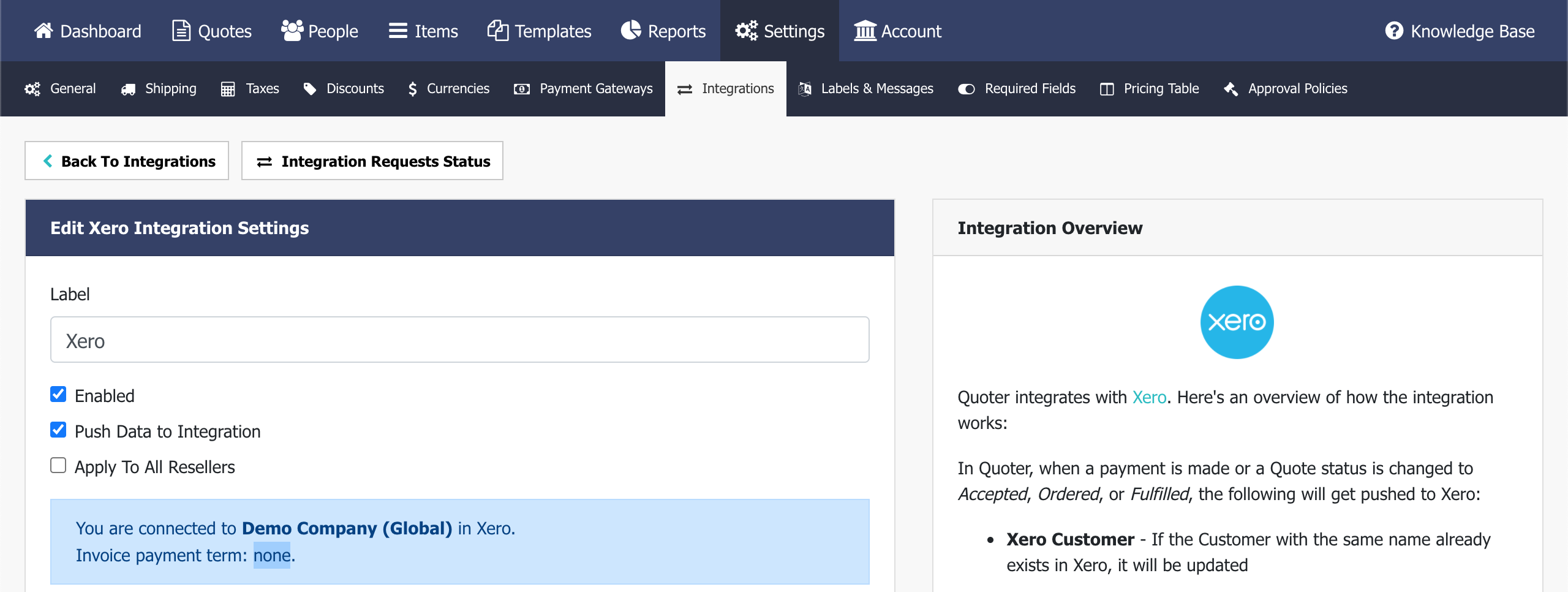Click the Required Fields toggle icon
Screen dimensions: 1568x592
pos(967,89)
